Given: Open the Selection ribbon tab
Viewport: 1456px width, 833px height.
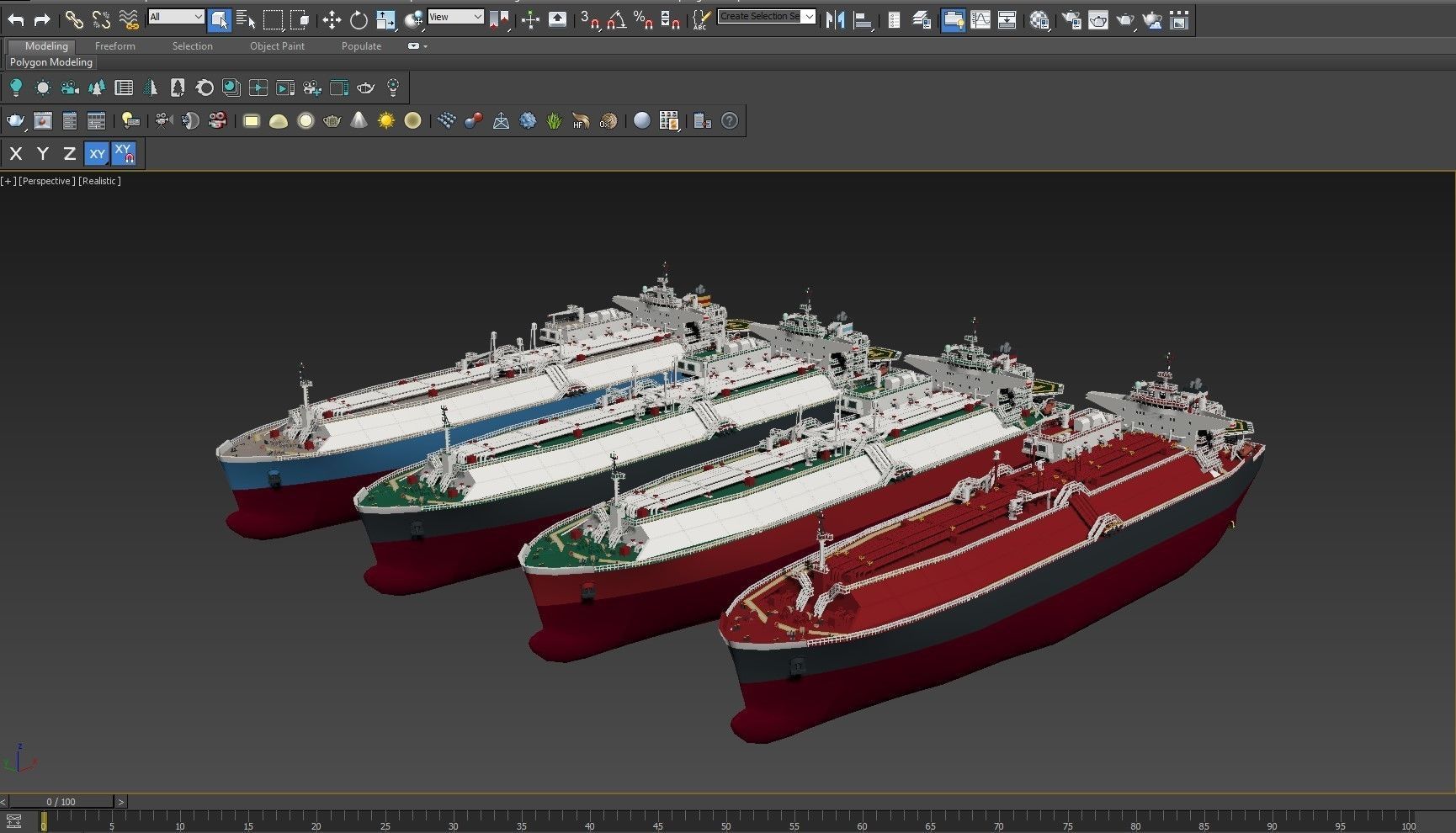Looking at the screenshot, I should (x=192, y=46).
